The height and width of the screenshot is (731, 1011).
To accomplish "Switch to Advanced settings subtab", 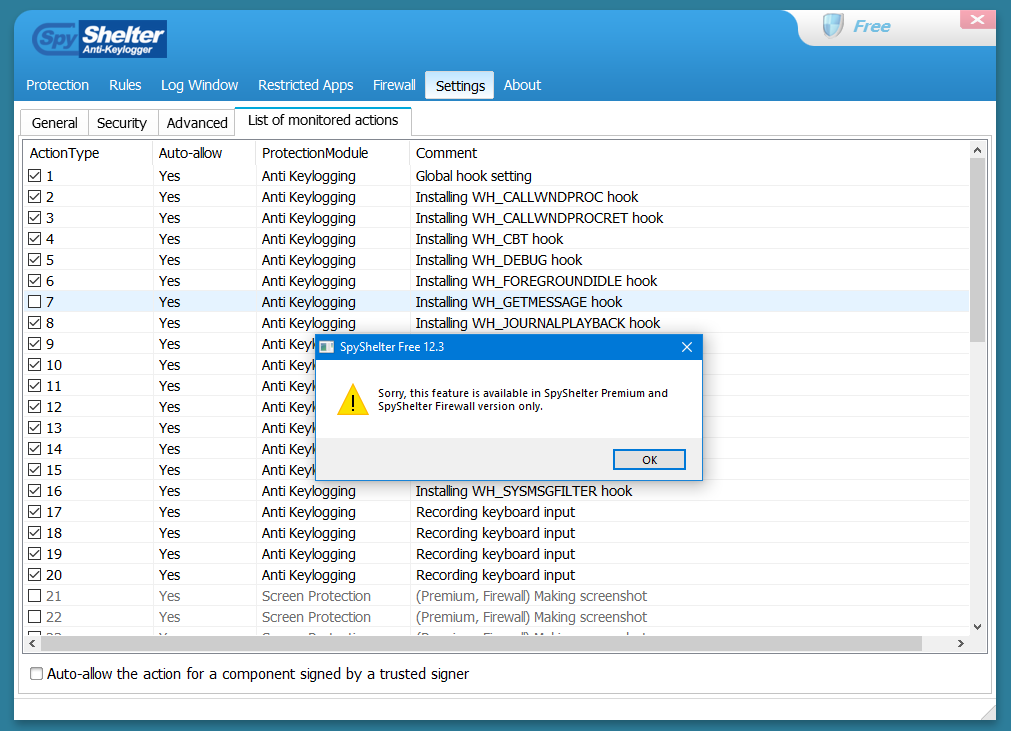I will pyautogui.click(x=197, y=122).
